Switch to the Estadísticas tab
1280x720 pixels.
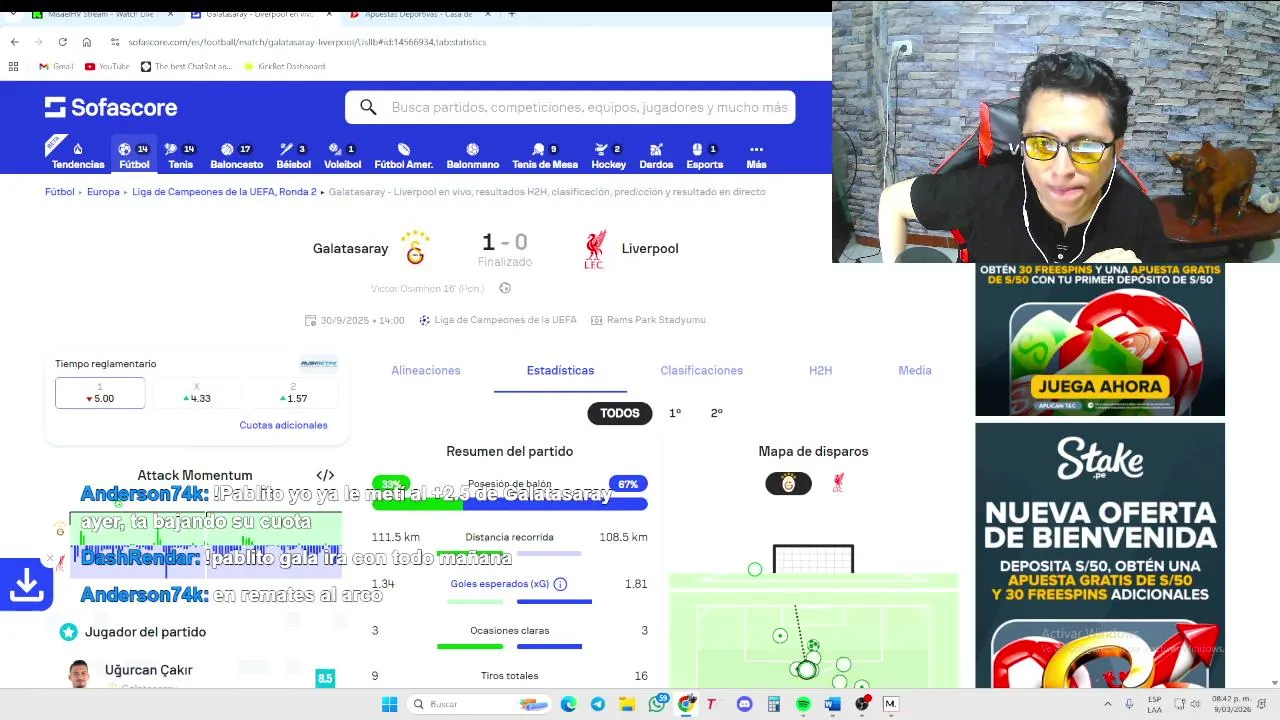560,370
